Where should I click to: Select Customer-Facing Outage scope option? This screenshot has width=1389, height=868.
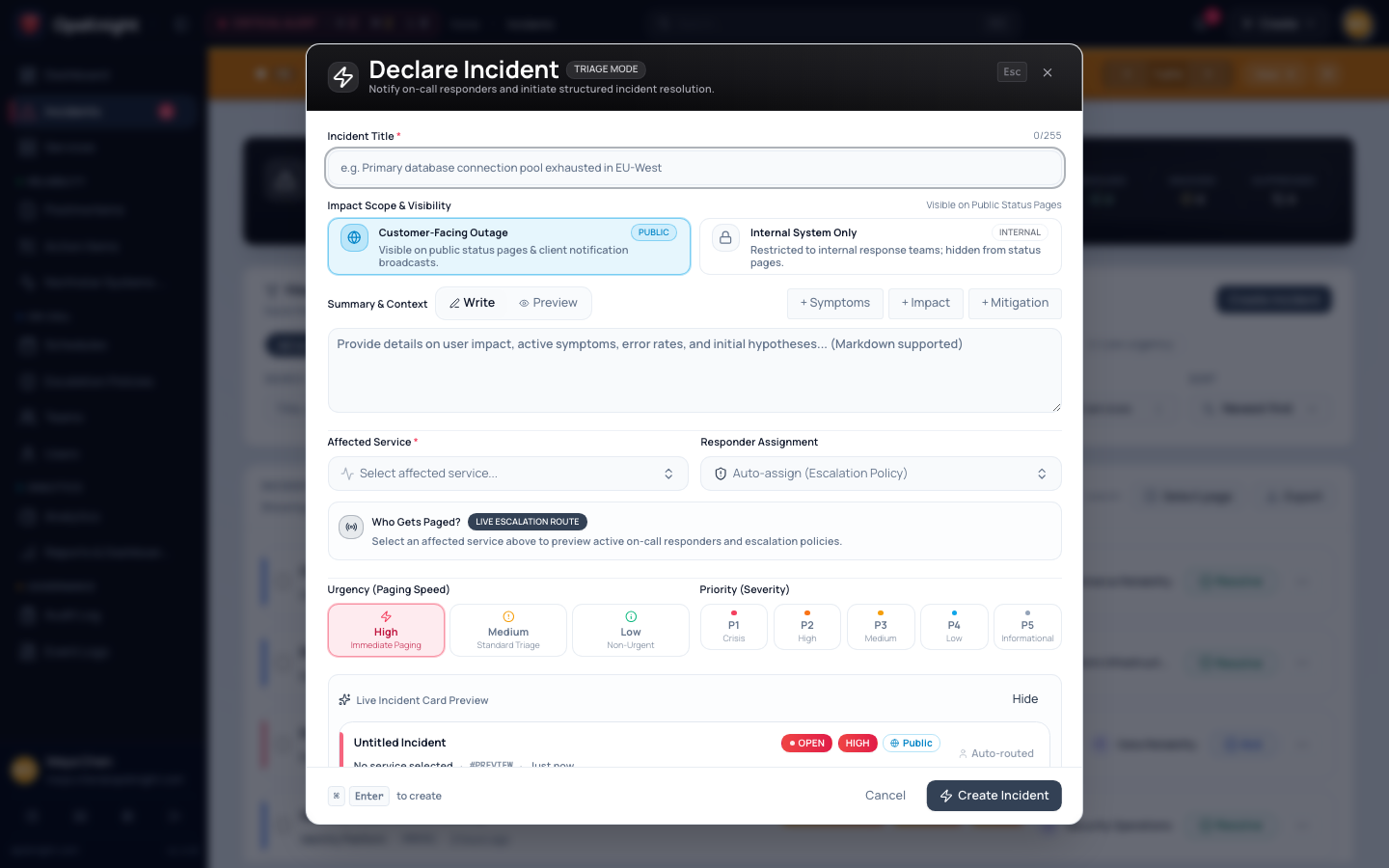click(x=509, y=247)
